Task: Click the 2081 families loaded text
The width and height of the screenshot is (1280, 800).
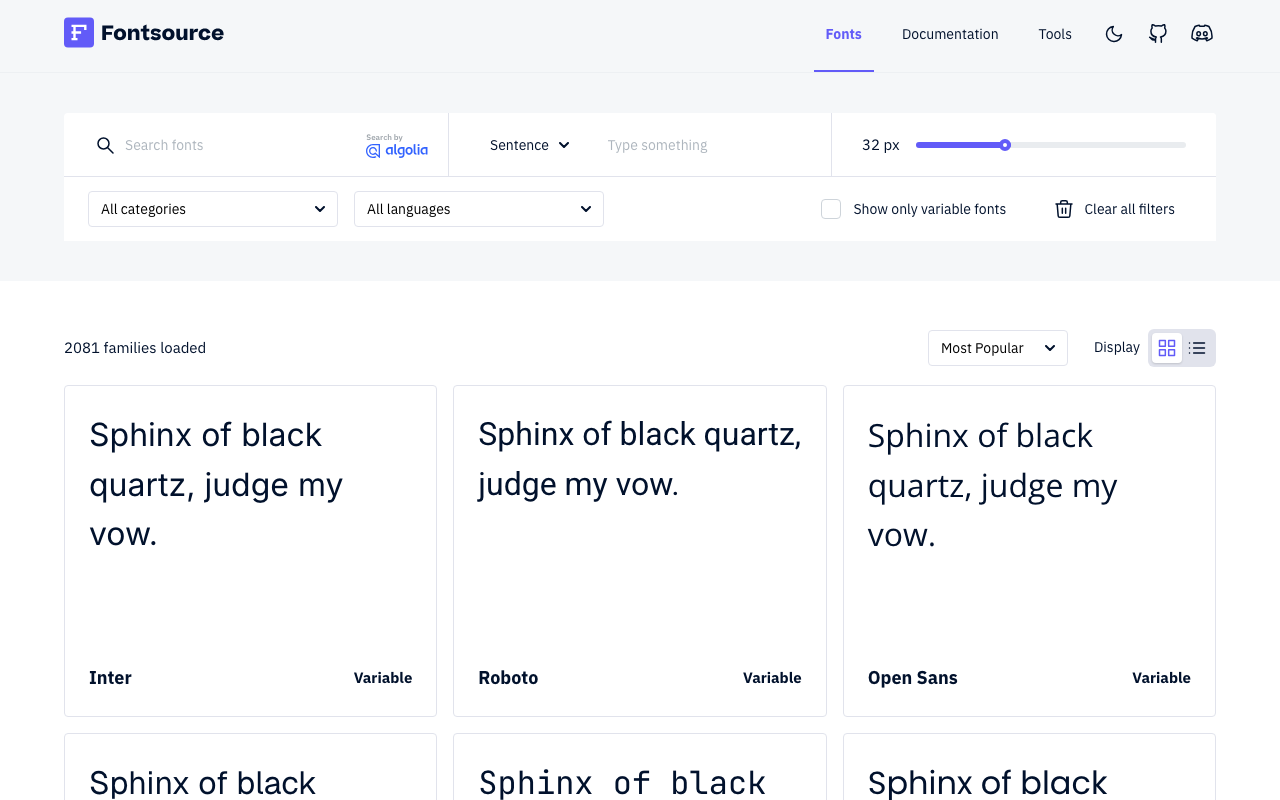Action: pos(135,348)
